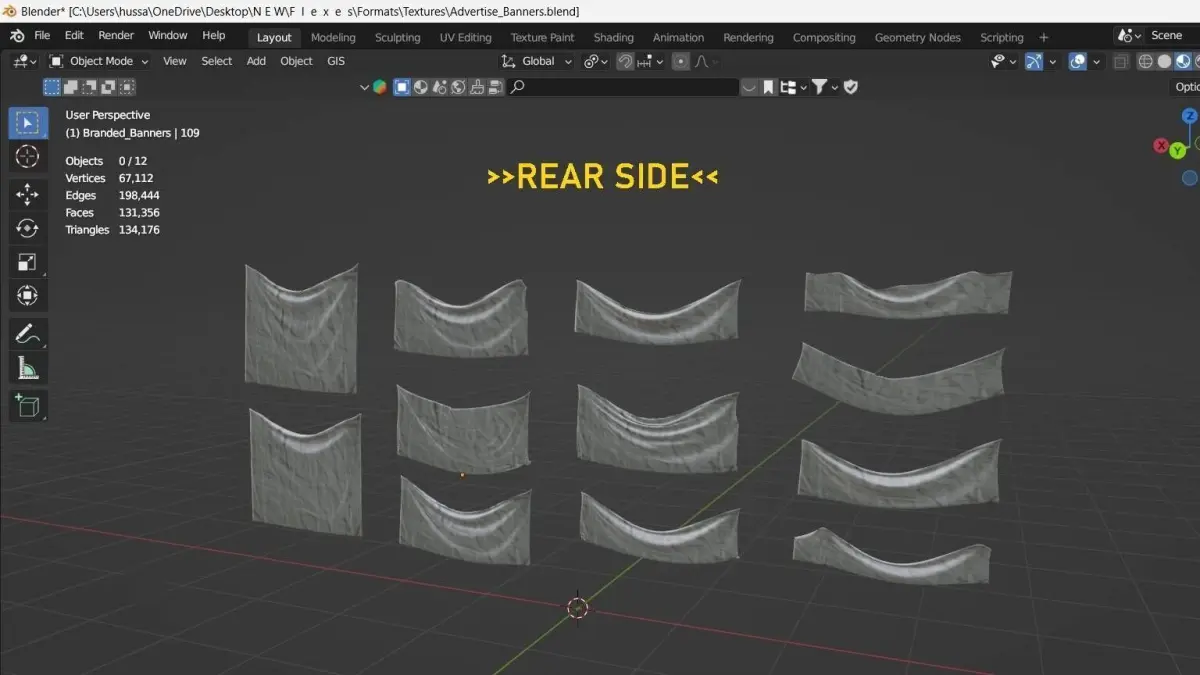Choose the subtract selection mode icon
1200x675 pixels.
click(x=90, y=87)
